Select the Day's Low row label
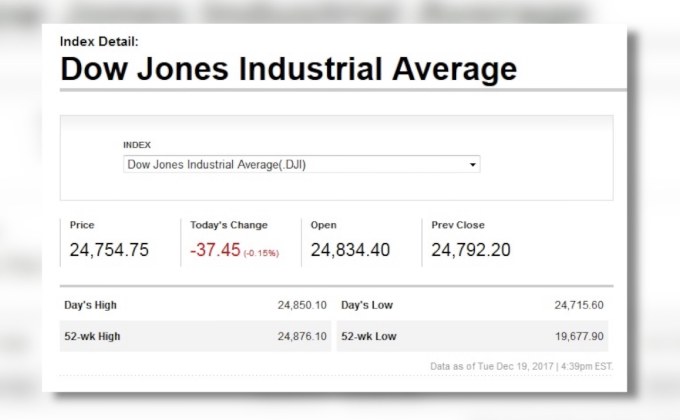 367,305
